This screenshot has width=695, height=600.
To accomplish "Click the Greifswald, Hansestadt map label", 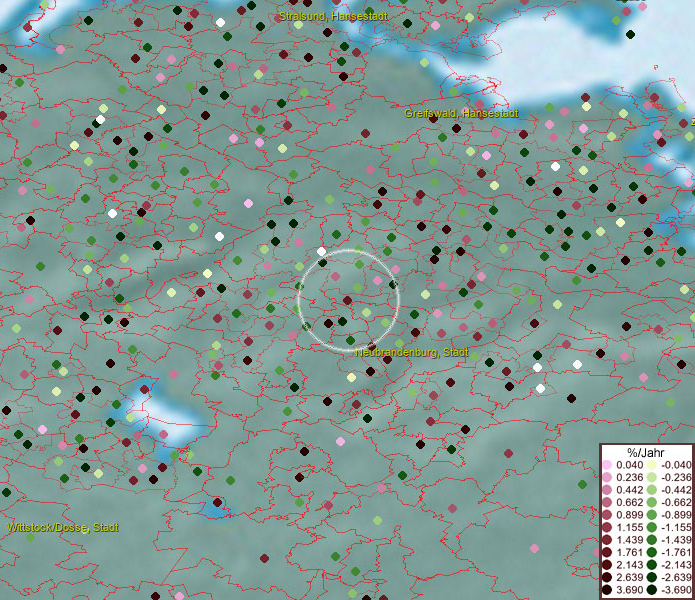I will 461,113.
